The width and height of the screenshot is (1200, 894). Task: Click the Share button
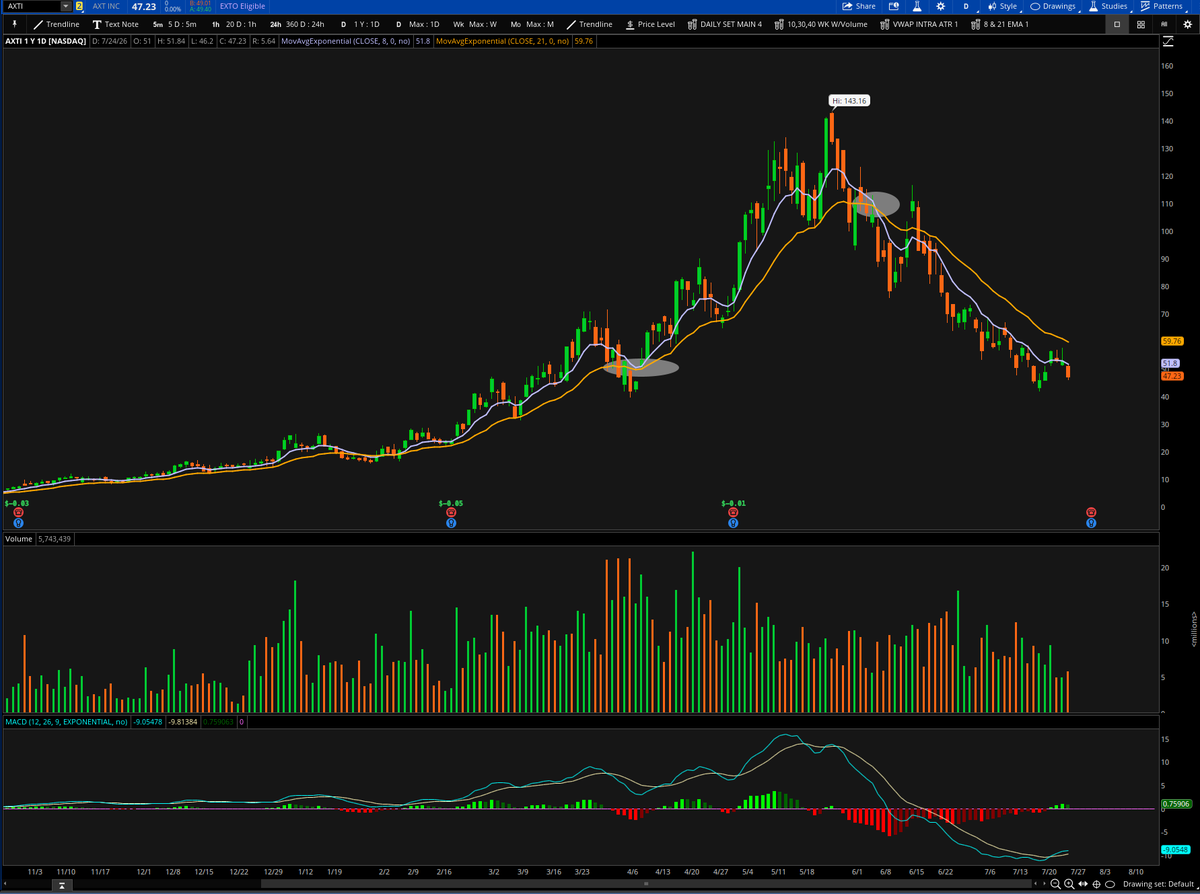[859, 6]
